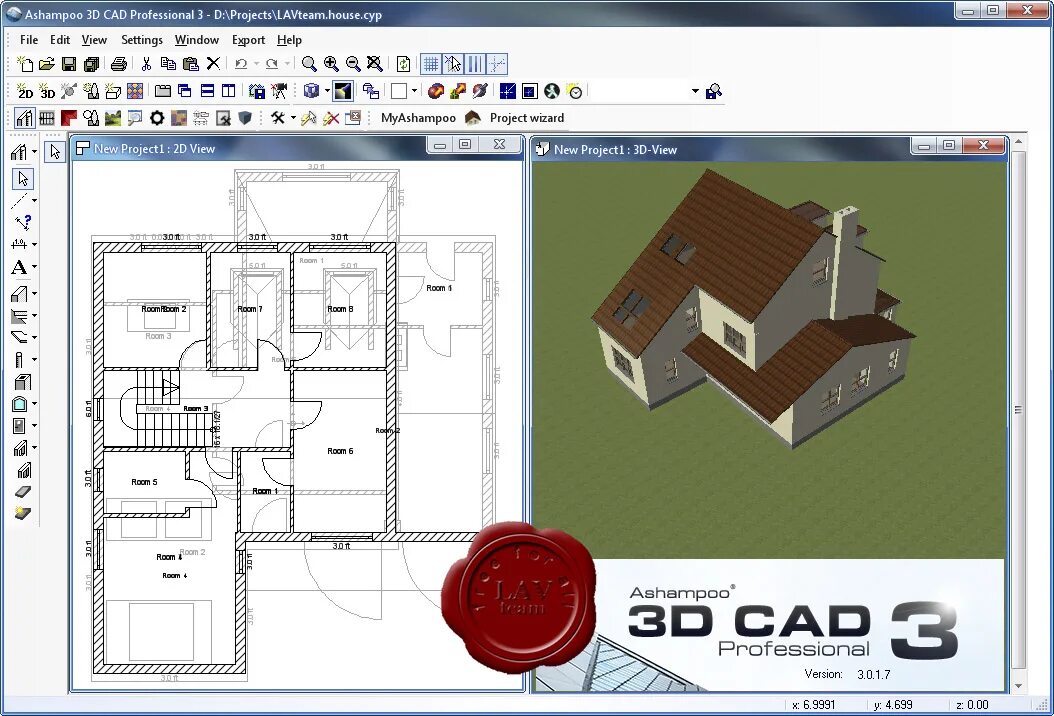Expand the hammer tools dropdown arrow
The image size is (1054, 716).
coord(293,118)
